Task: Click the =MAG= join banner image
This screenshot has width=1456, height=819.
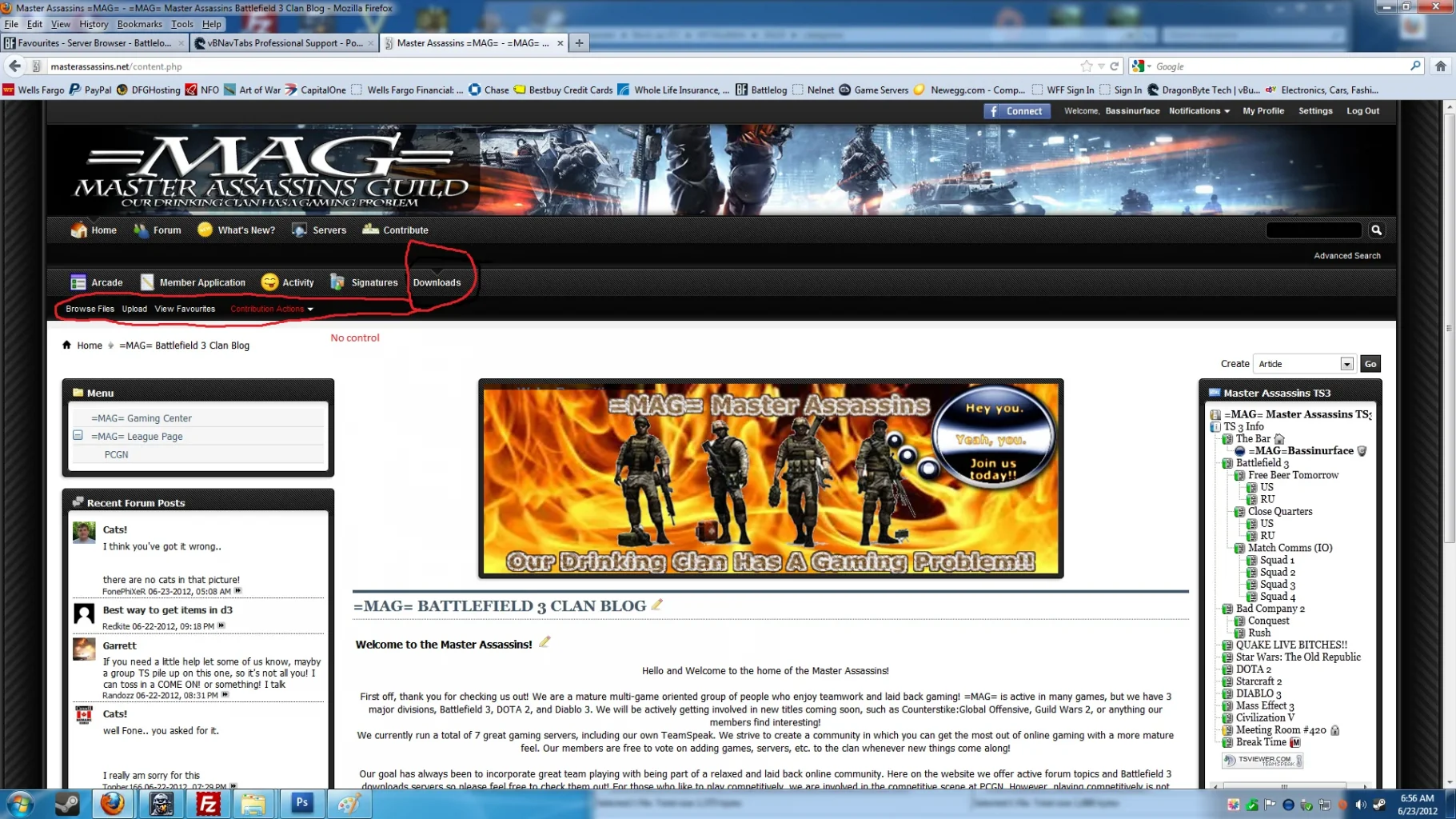Action: pos(770,478)
